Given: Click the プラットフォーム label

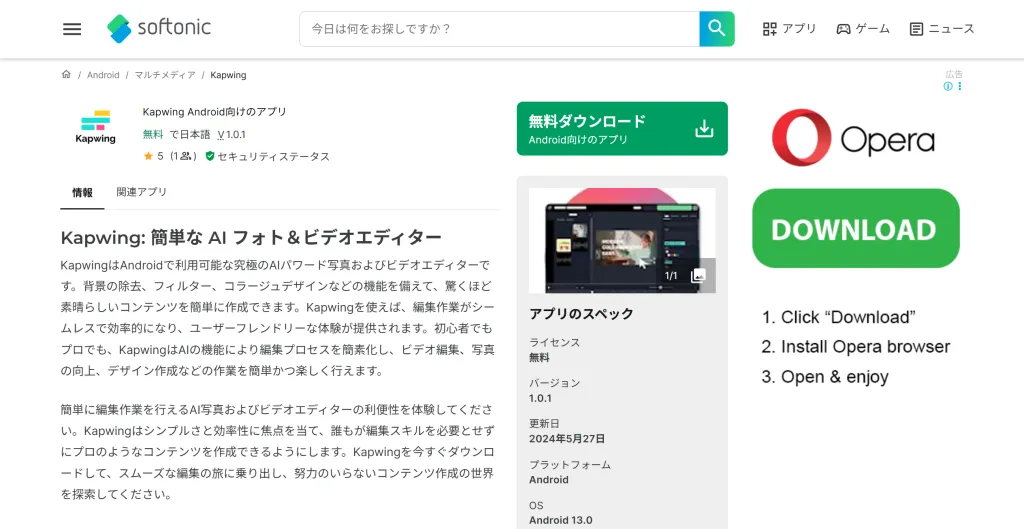Looking at the screenshot, I should point(569,464).
